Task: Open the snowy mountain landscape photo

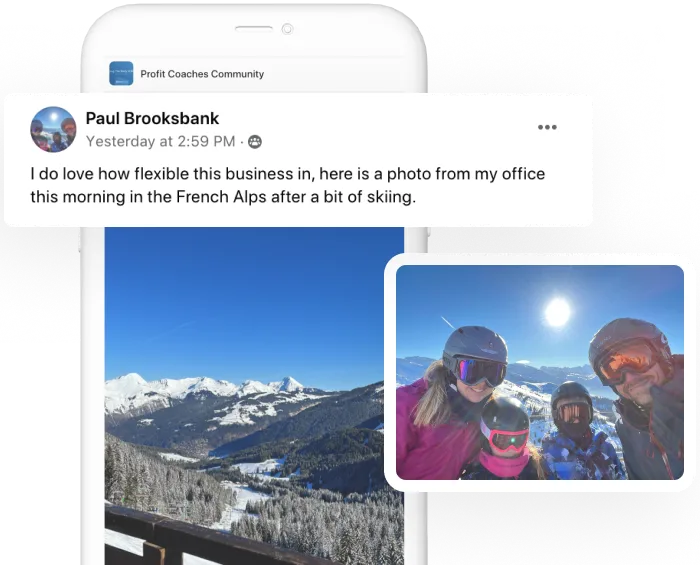Action: (254, 396)
